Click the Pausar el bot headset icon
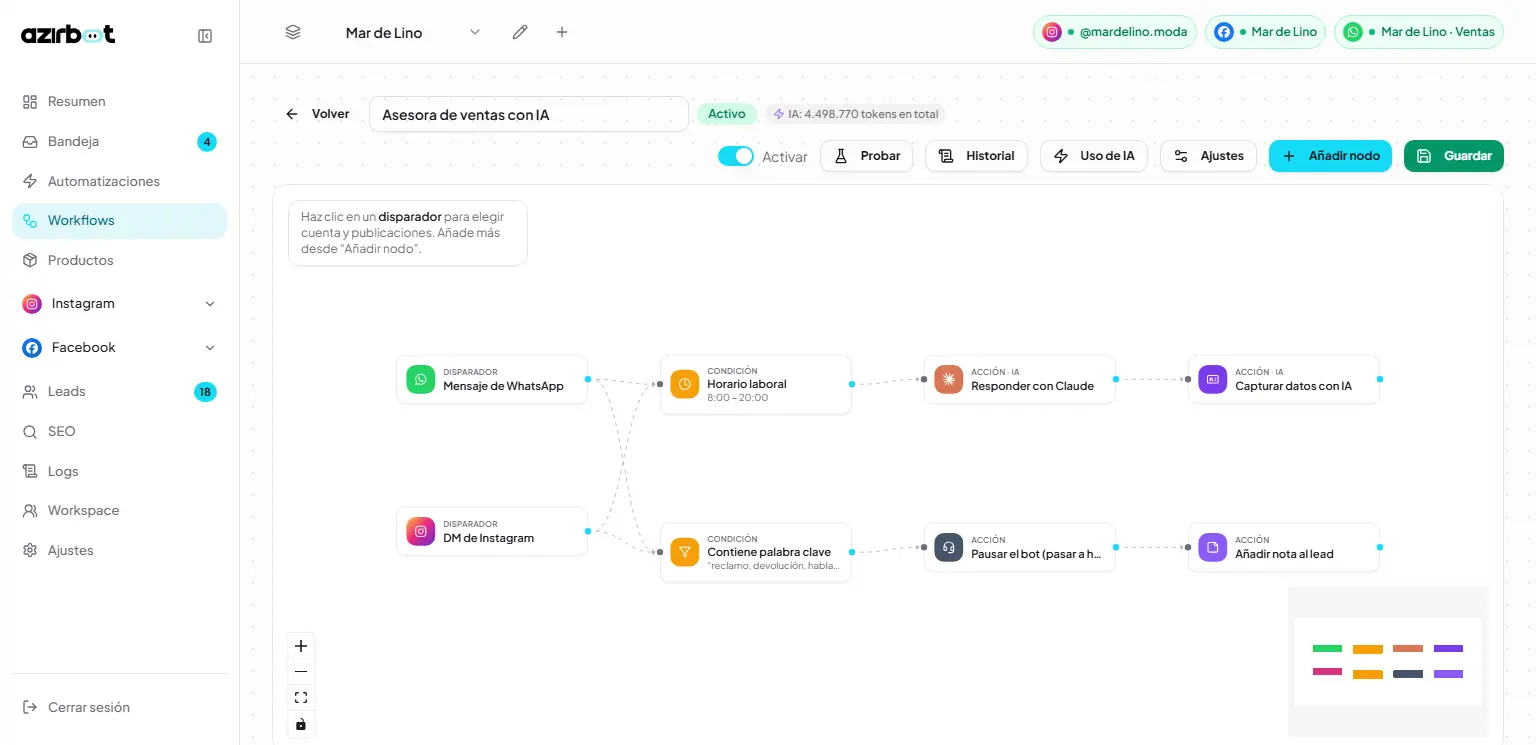The height and width of the screenshot is (745, 1536). coord(949,548)
